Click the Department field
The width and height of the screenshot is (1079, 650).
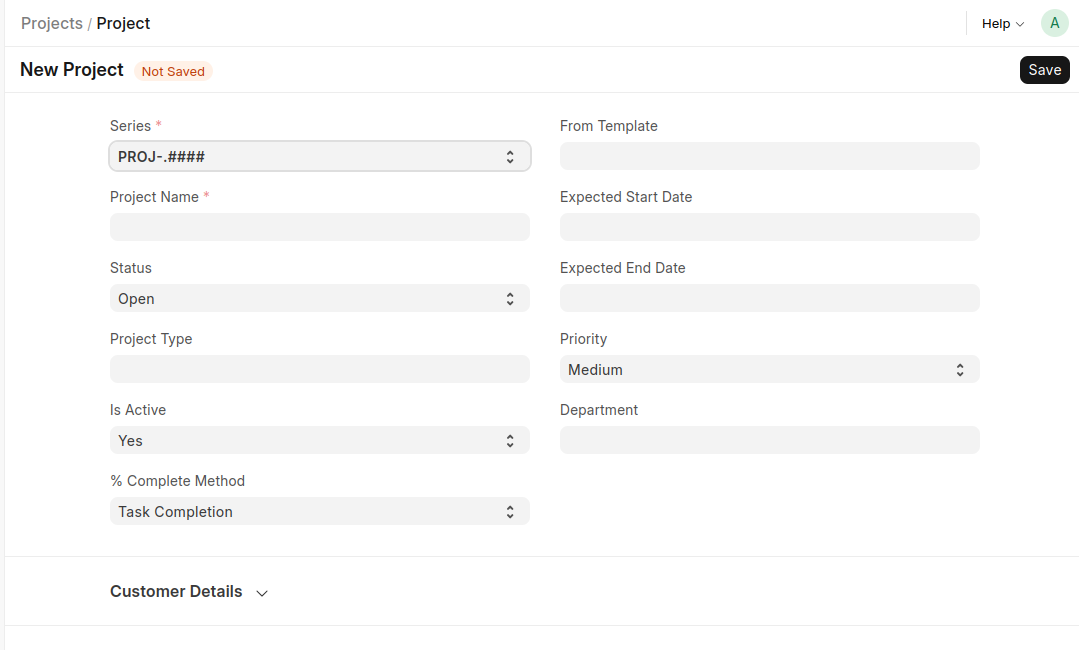[769, 440]
